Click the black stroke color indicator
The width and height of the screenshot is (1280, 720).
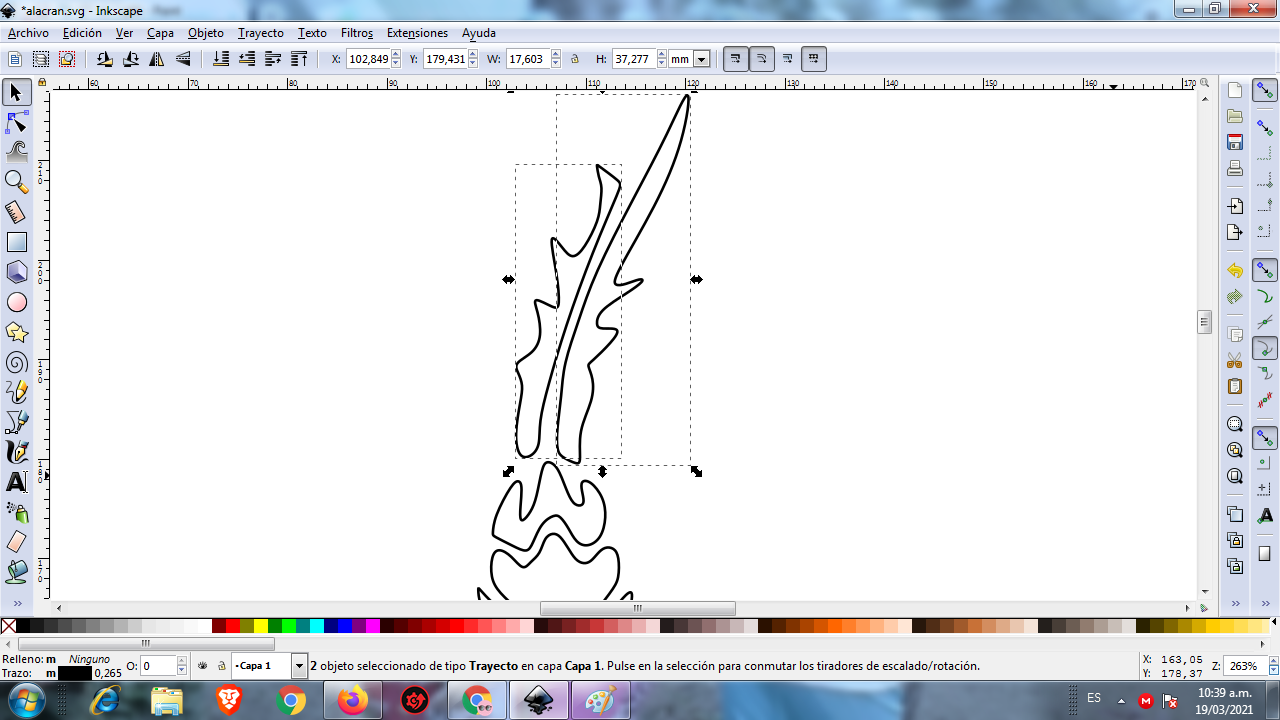tap(75, 673)
